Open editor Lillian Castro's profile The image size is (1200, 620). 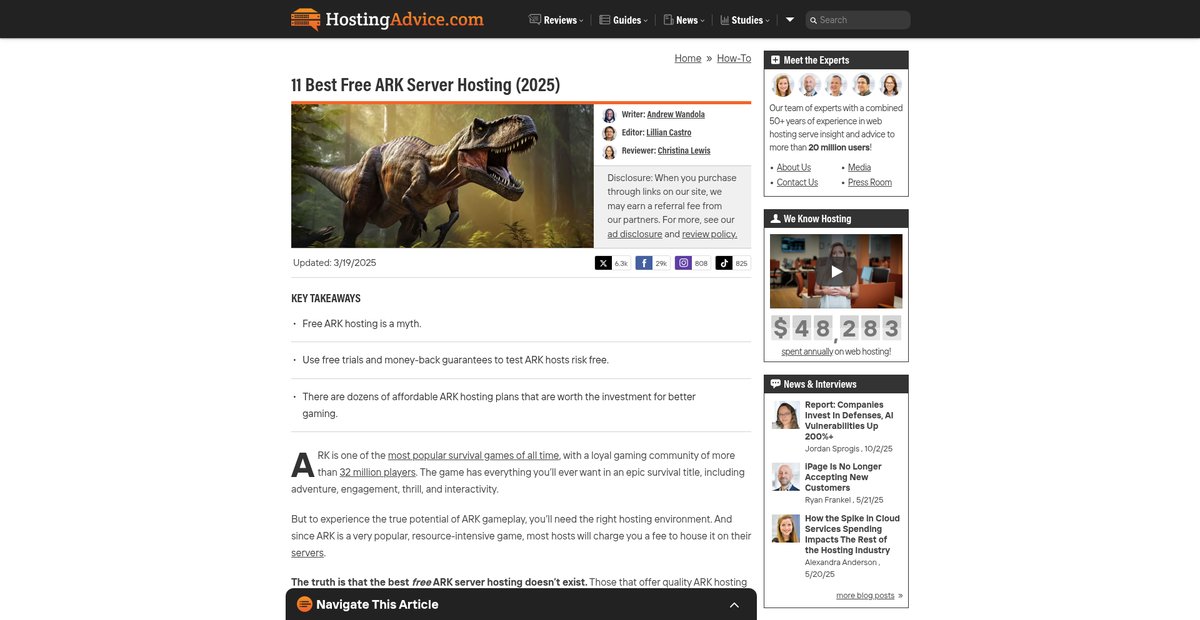[669, 133]
